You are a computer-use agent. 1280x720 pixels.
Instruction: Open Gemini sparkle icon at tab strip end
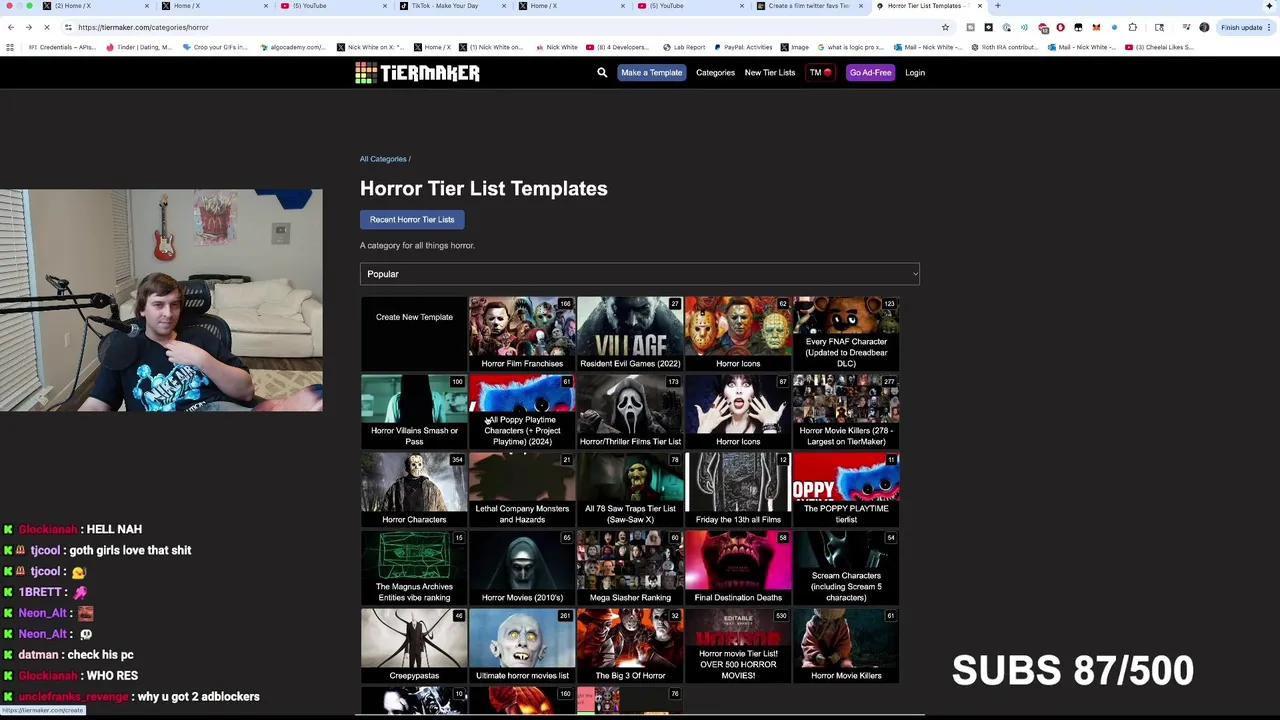pyautogui.click(x=1268, y=6)
